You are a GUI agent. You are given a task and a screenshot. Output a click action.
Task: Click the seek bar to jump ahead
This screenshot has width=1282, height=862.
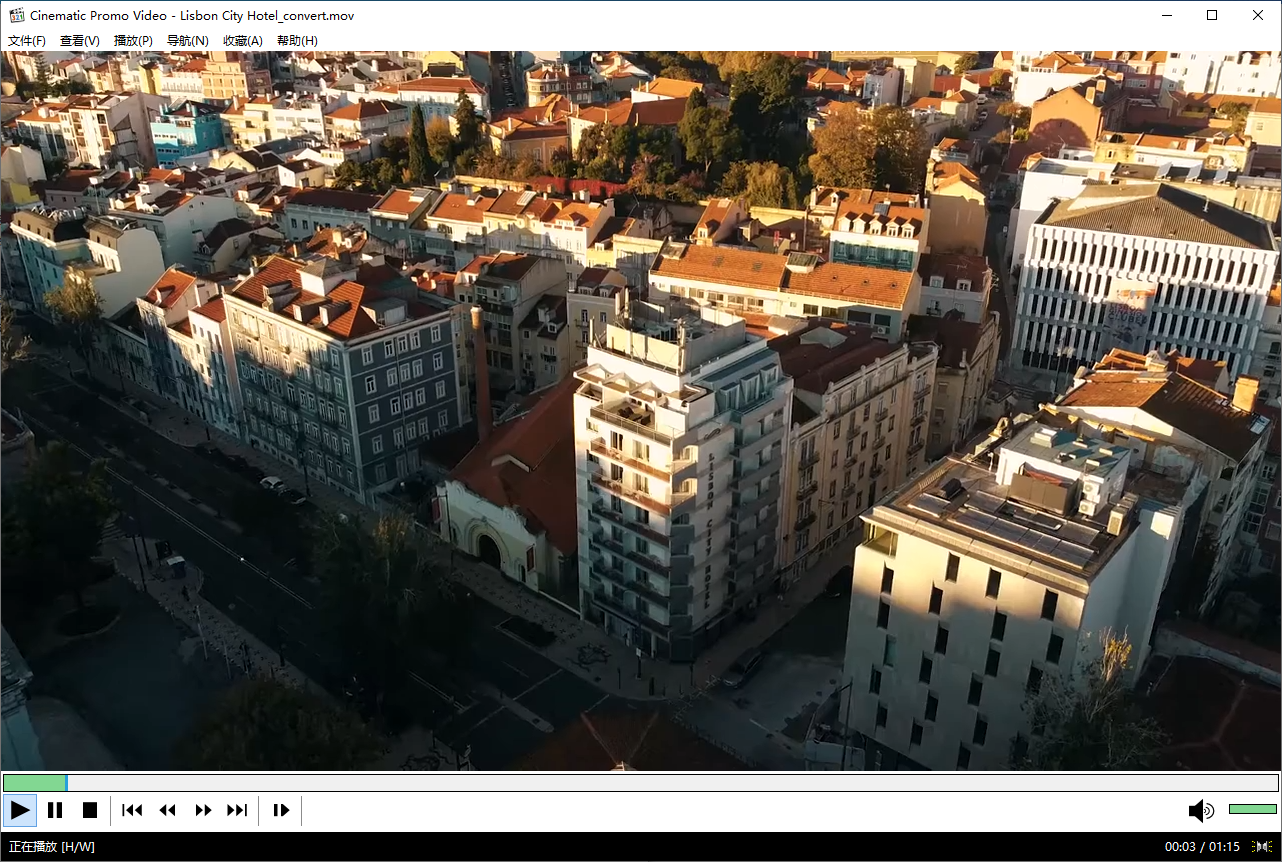point(640,783)
